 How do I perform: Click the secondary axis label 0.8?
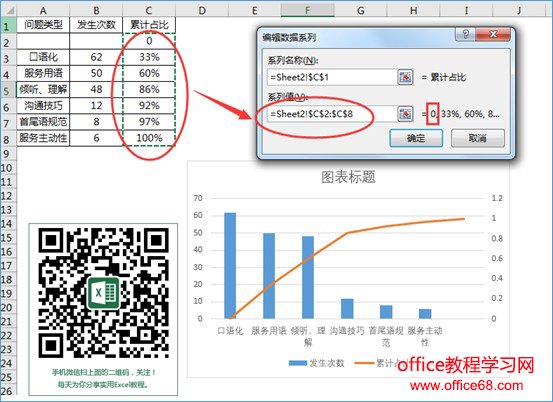497,239
